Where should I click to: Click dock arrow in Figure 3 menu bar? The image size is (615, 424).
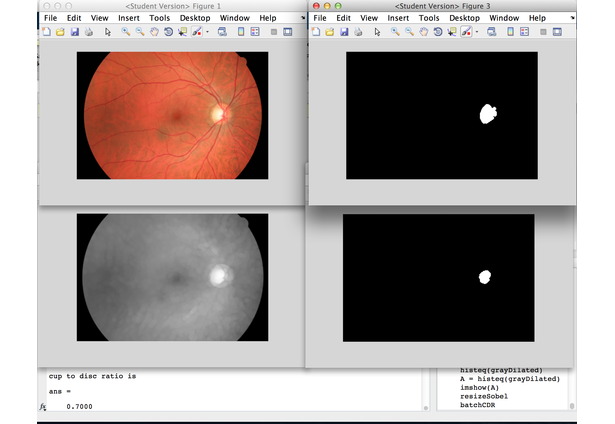pos(572,18)
